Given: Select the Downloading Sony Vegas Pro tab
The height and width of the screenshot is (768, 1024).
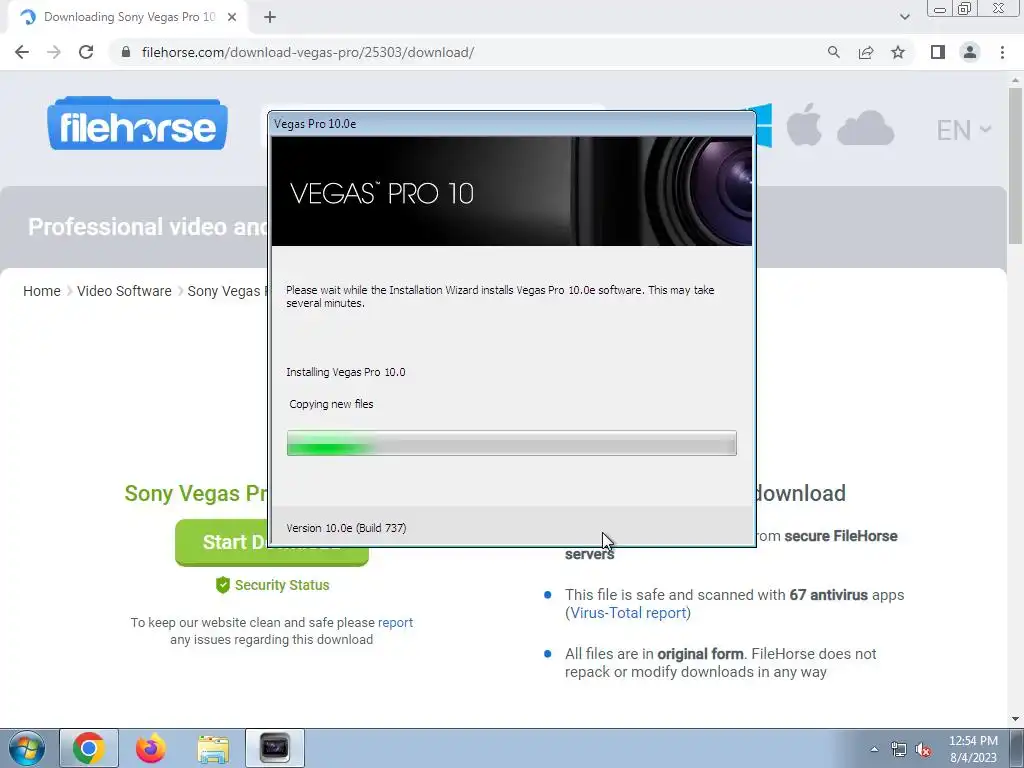Looking at the screenshot, I should [x=127, y=17].
